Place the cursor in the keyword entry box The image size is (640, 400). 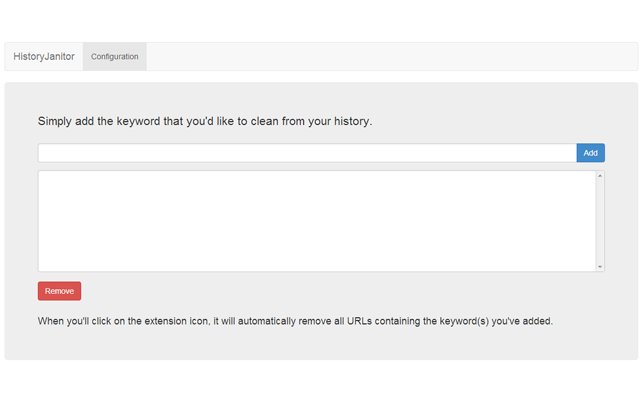(x=306, y=153)
